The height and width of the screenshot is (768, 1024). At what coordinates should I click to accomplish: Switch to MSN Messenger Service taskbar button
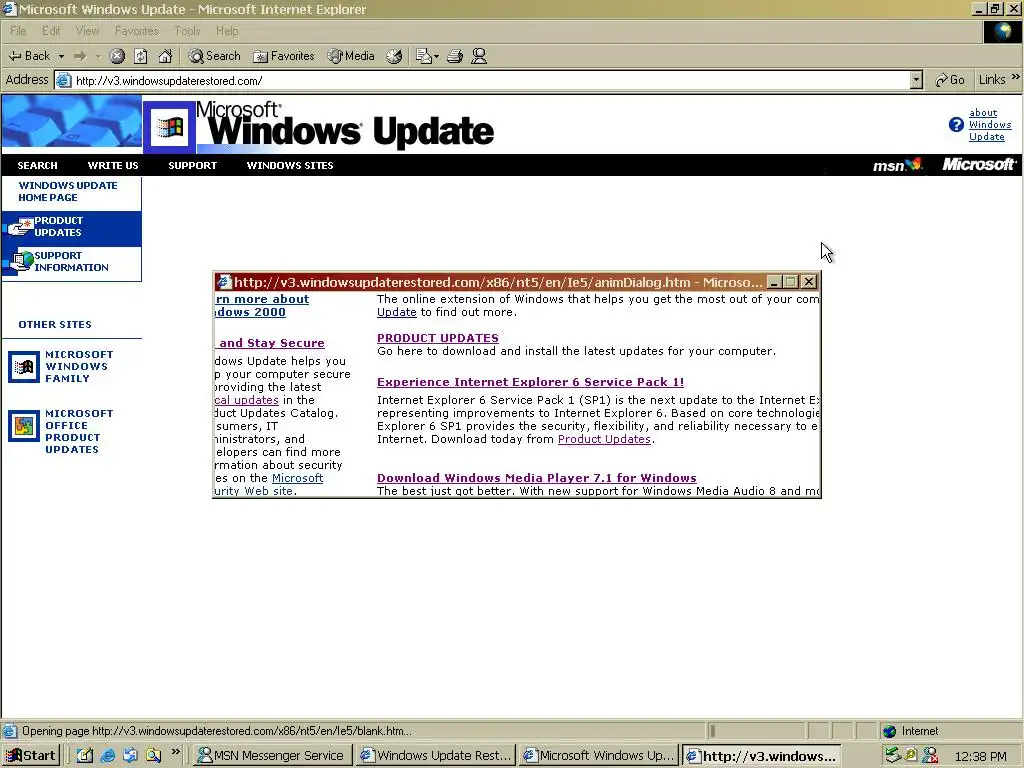[x=272, y=756]
